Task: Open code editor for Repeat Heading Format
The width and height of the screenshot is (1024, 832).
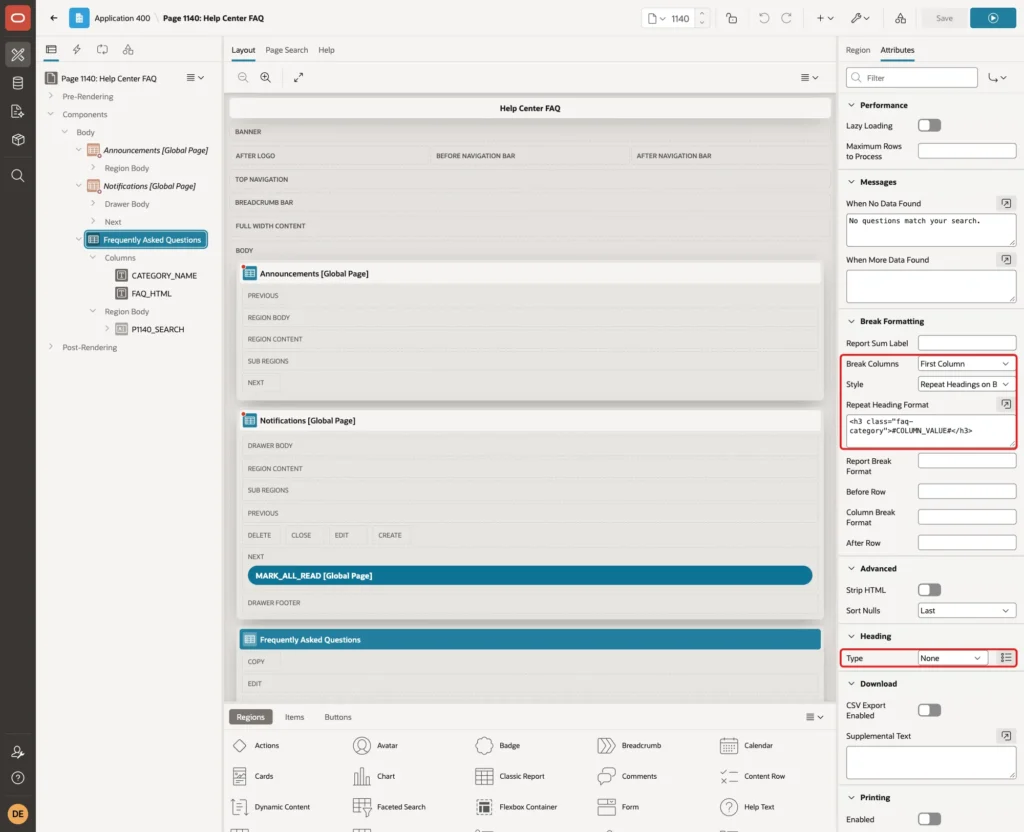Action: click(x=1006, y=404)
